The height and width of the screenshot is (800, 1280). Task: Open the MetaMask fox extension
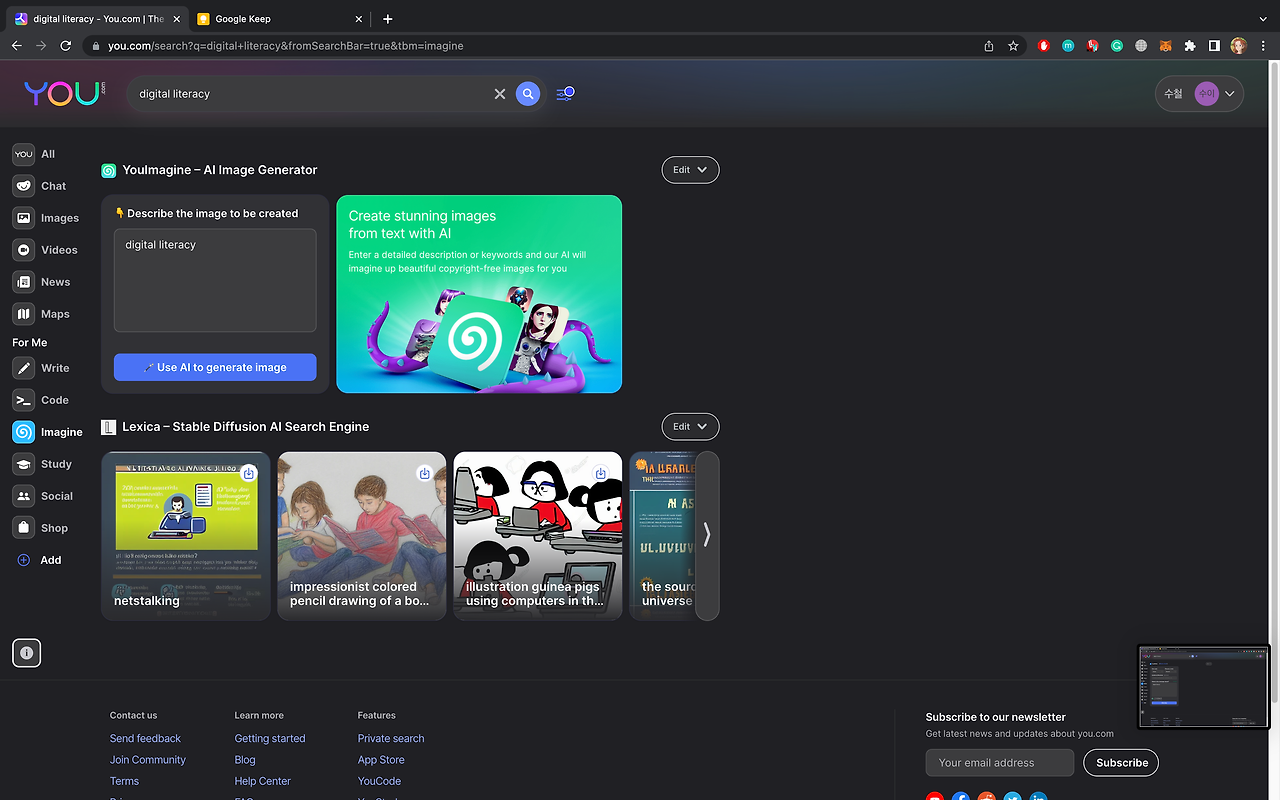[x=1165, y=46]
